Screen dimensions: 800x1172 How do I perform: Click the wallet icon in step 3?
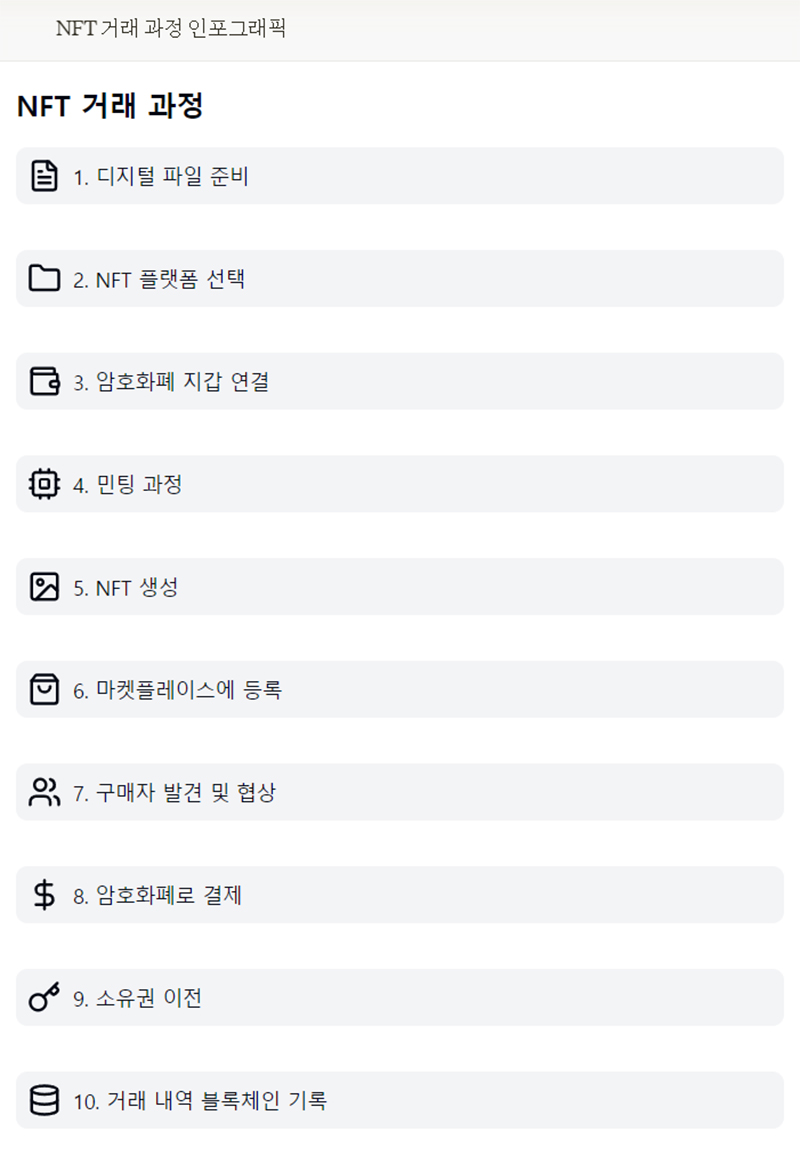click(44, 381)
